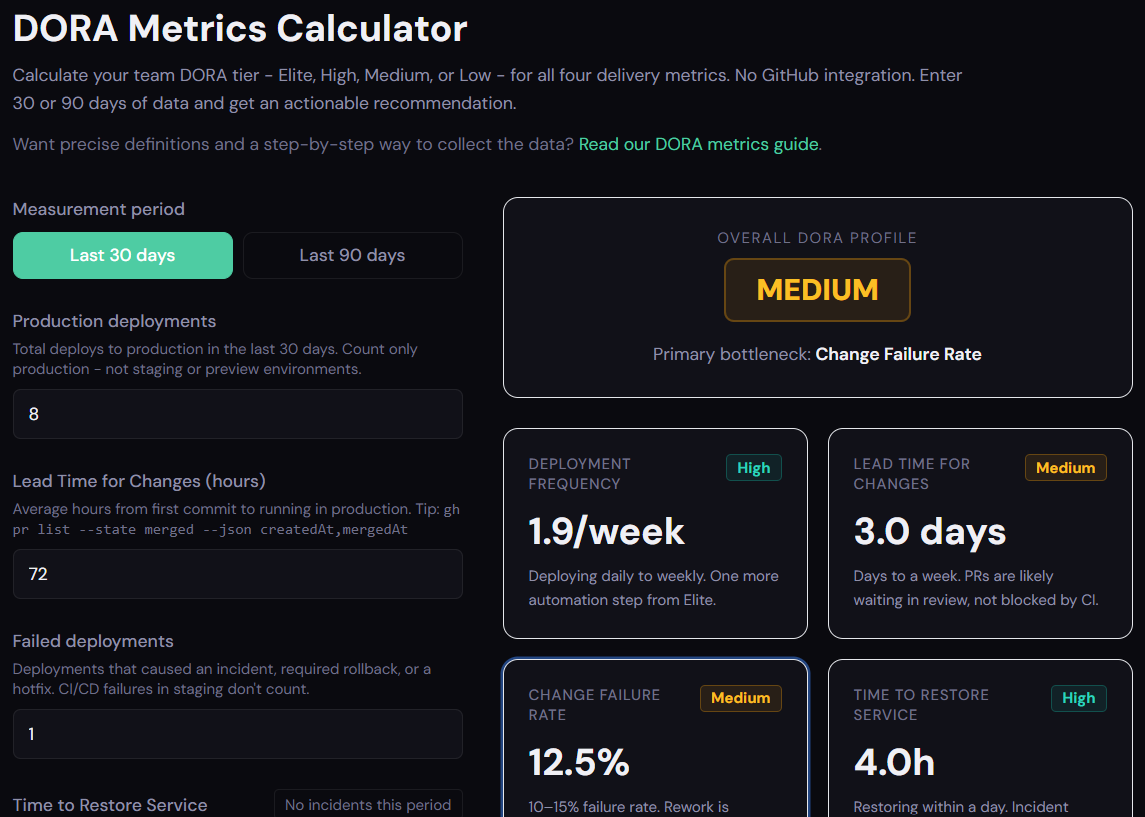Screen dimensions: 1145x817
Task: Open the Time to Restore Service card
Action: click(980, 737)
